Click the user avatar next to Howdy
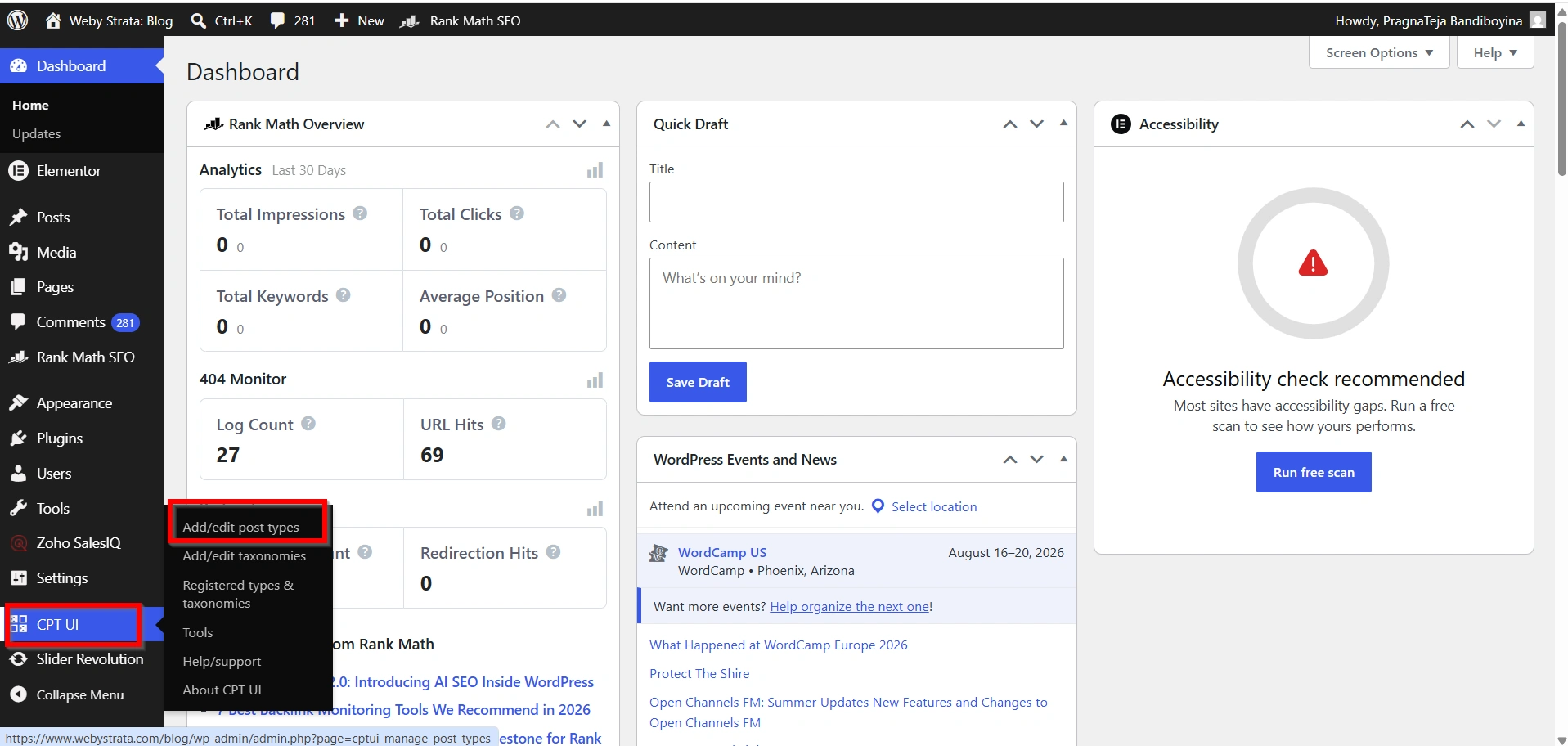1568x746 pixels. (x=1538, y=20)
